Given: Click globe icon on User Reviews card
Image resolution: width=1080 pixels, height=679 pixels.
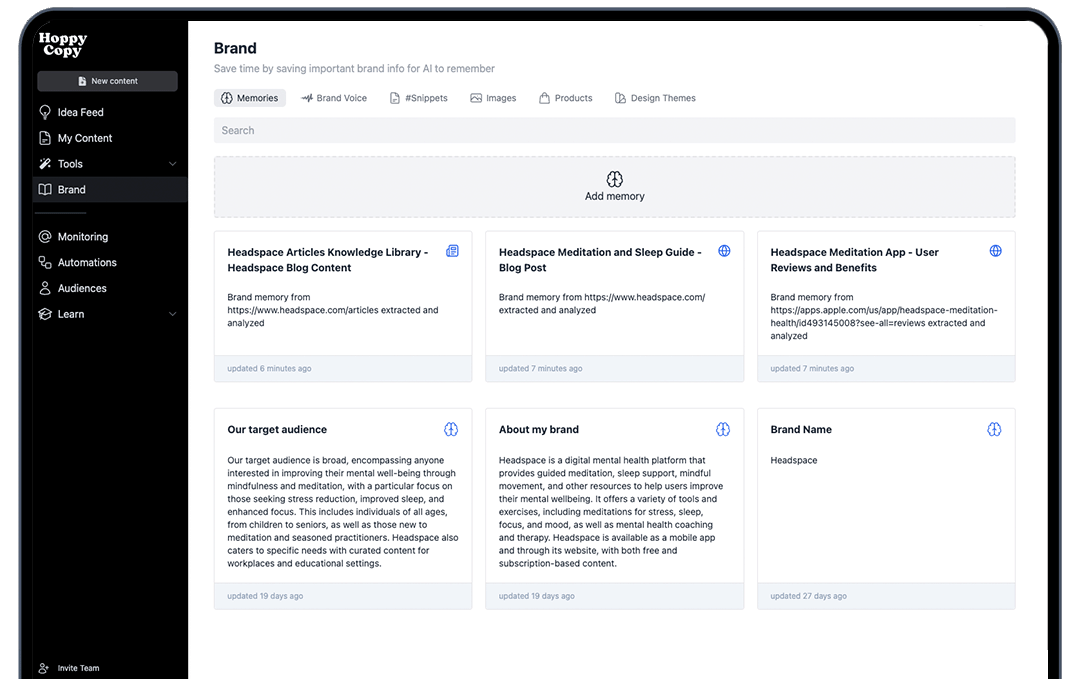Looking at the screenshot, I should pyautogui.click(x=995, y=251).
